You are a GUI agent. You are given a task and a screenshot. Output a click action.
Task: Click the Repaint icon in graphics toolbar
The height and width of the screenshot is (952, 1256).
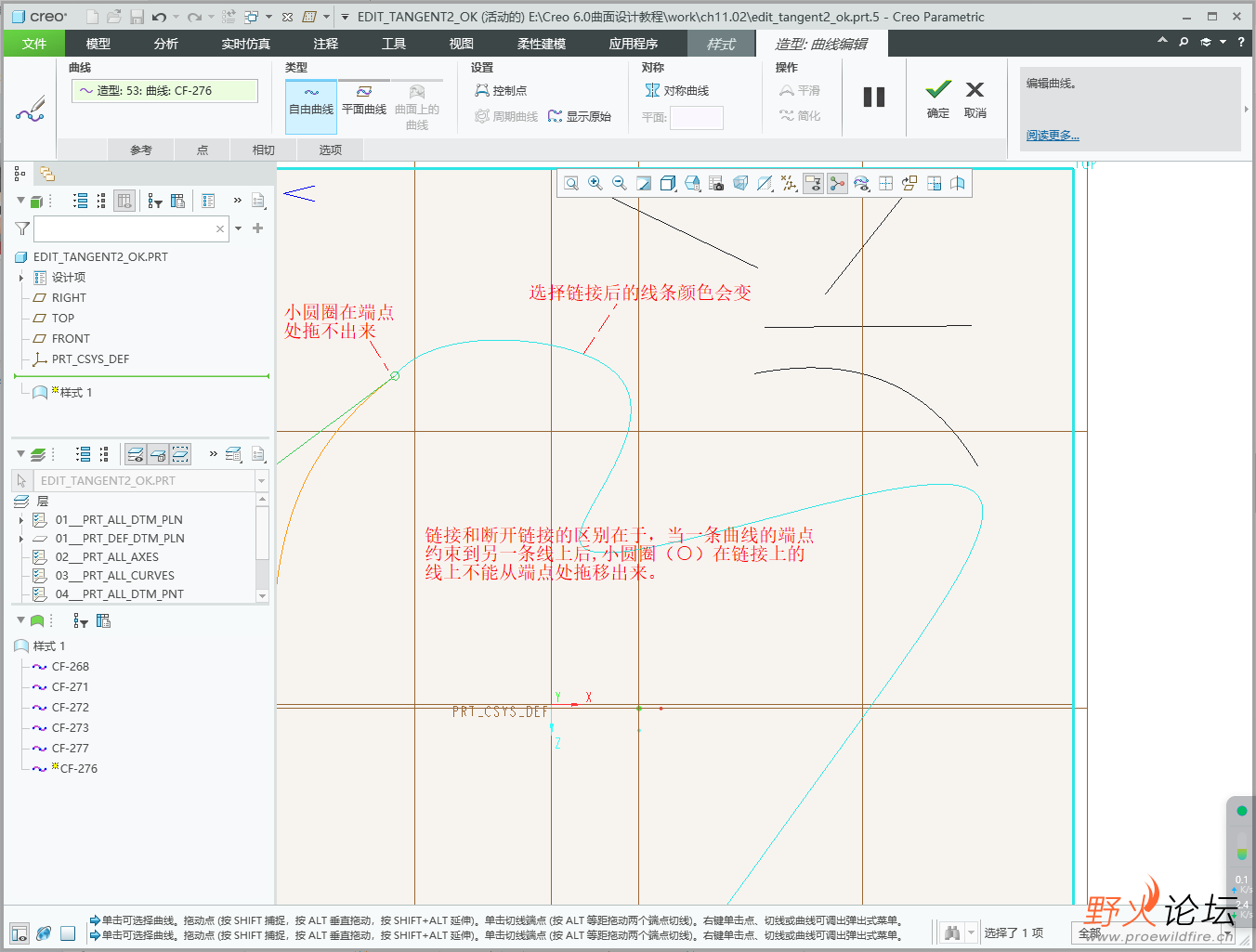click(x=644, y=183)
